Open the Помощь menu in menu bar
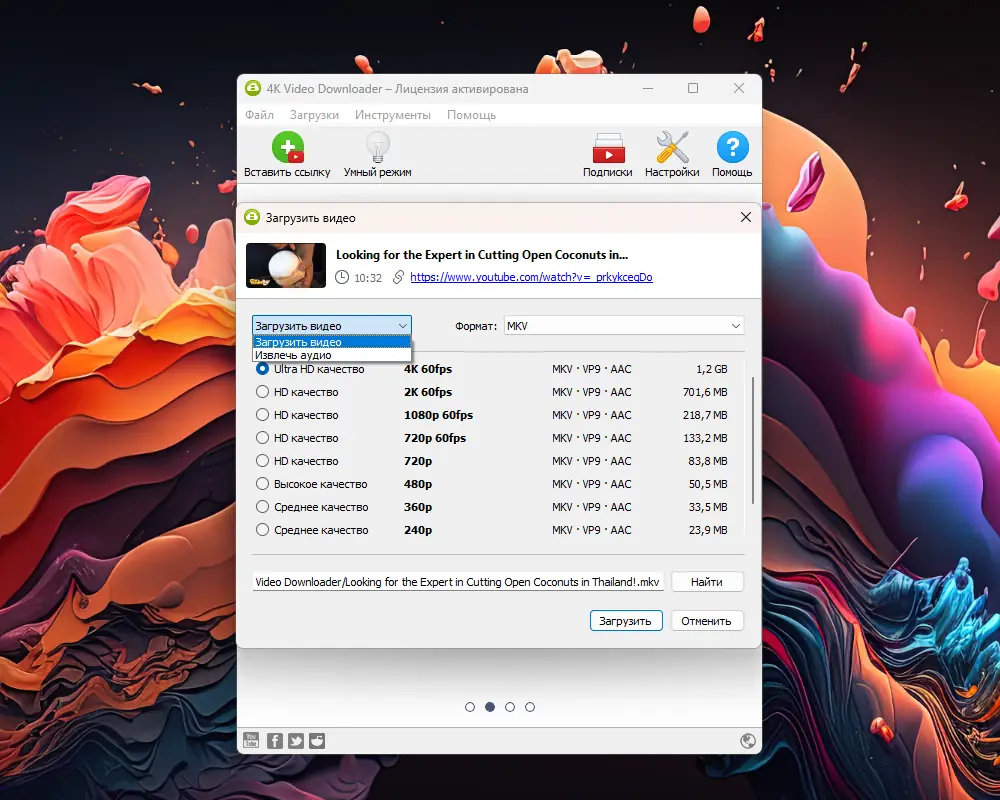The width and height of the screenshot is (1000, 800). (x=471, y=115)
